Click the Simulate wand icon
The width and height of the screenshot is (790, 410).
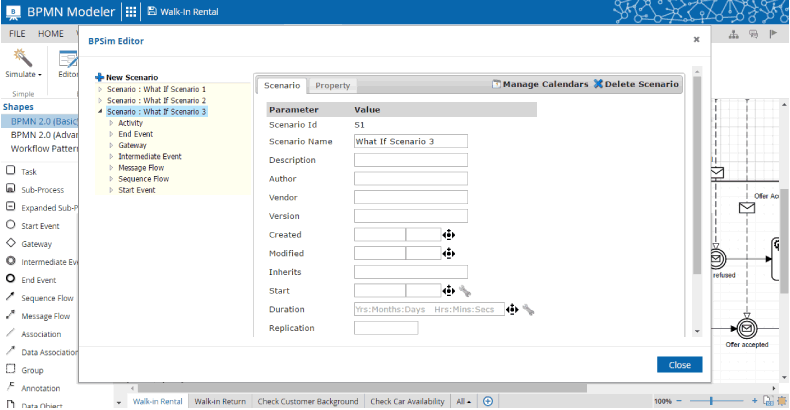pyautogui.click(x=21, y=57)
